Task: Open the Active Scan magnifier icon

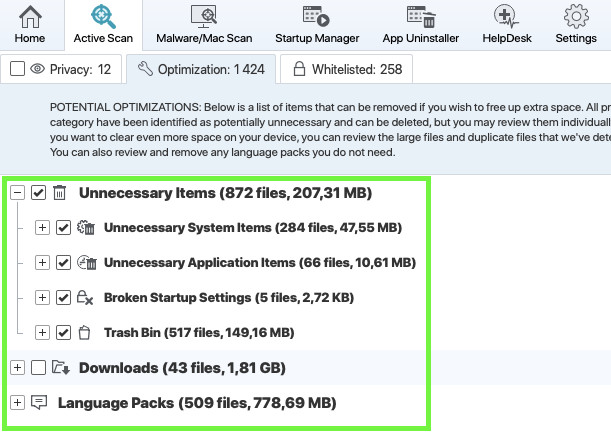Action: pyautogui.click(x=103, y=16)
